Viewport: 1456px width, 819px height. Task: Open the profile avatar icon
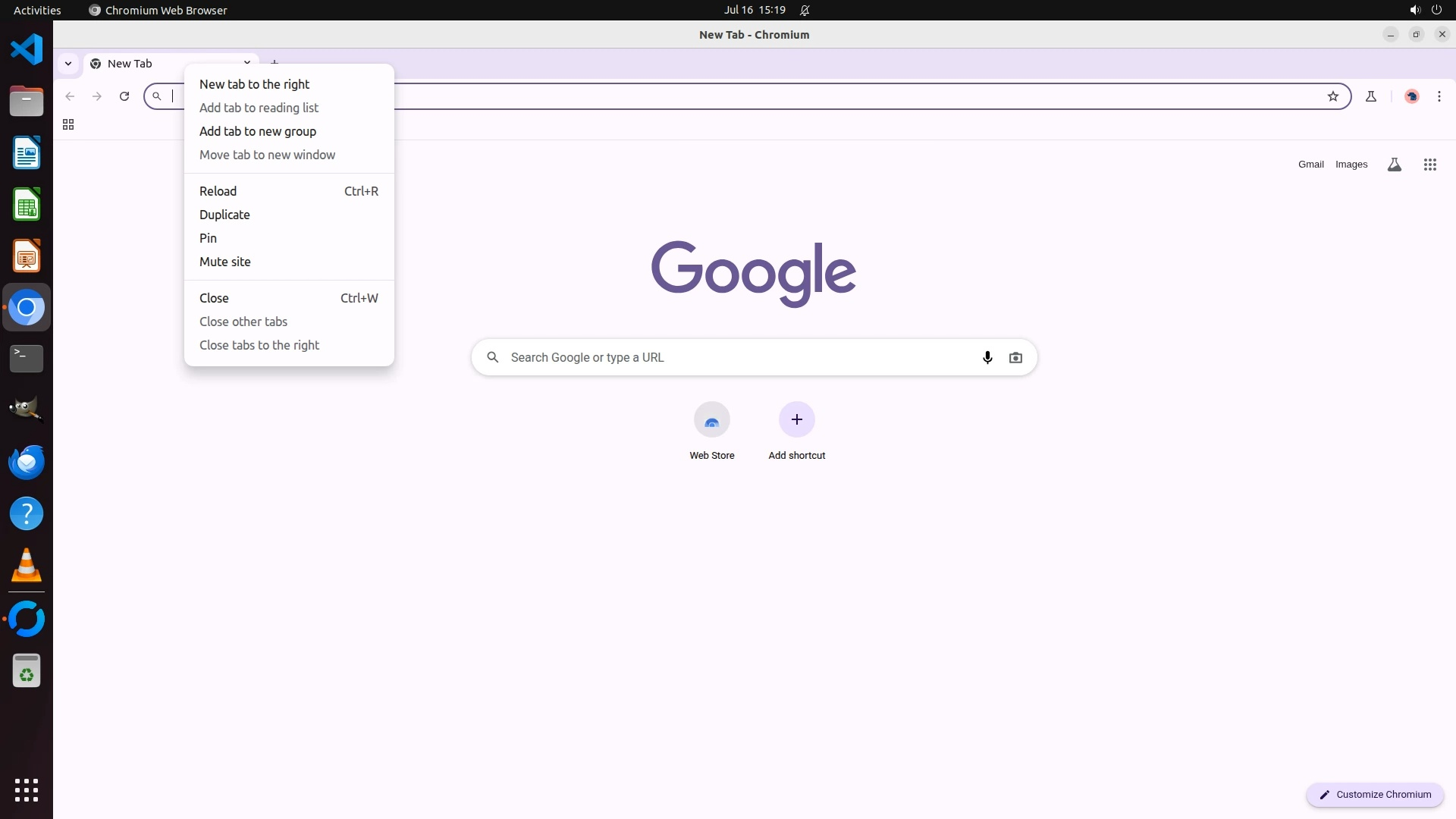[1412, 96]
